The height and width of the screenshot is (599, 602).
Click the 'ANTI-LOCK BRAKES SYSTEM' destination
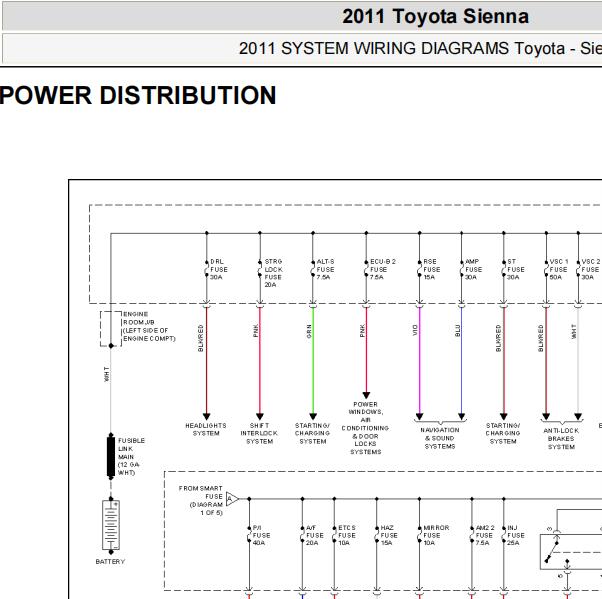pos(561,438)
